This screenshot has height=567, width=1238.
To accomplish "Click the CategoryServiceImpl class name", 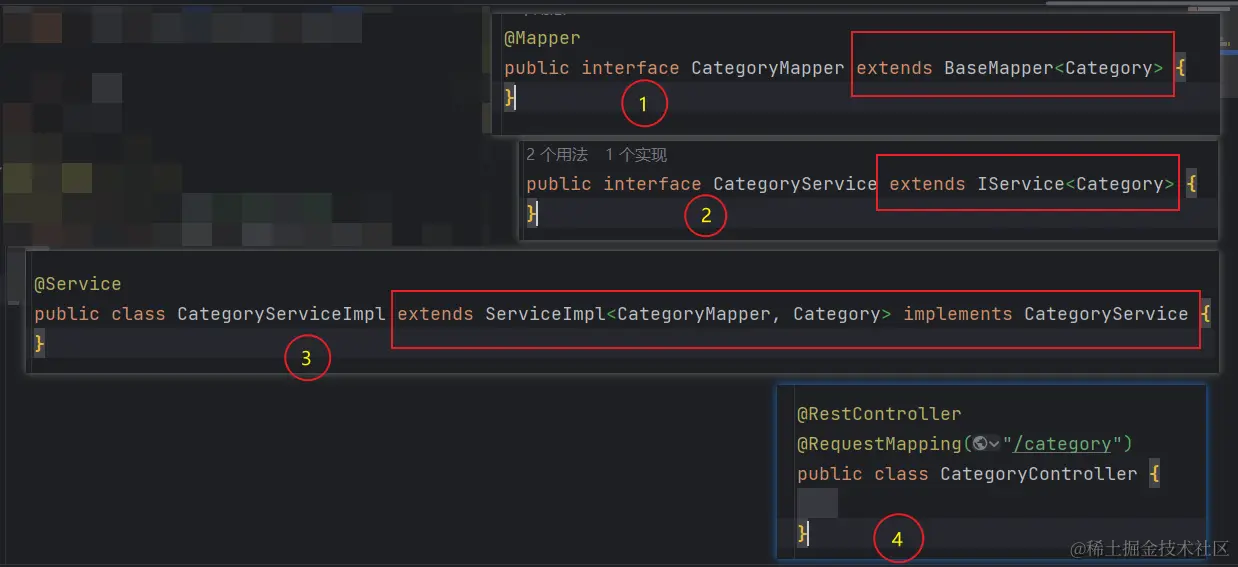I will tap(281, 314).
